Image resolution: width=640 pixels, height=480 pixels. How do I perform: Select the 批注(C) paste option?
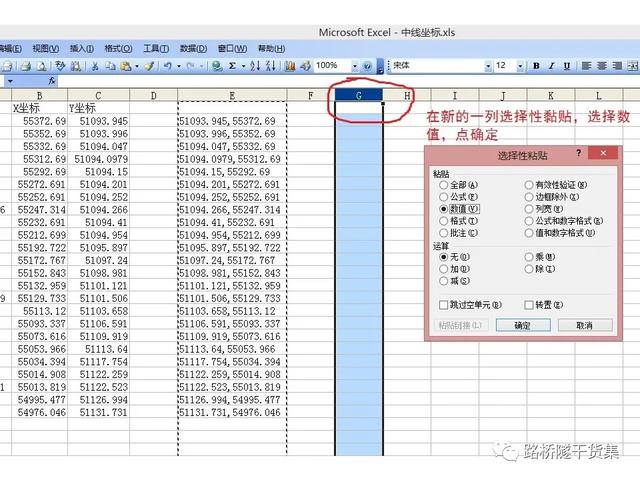(459, 233)
